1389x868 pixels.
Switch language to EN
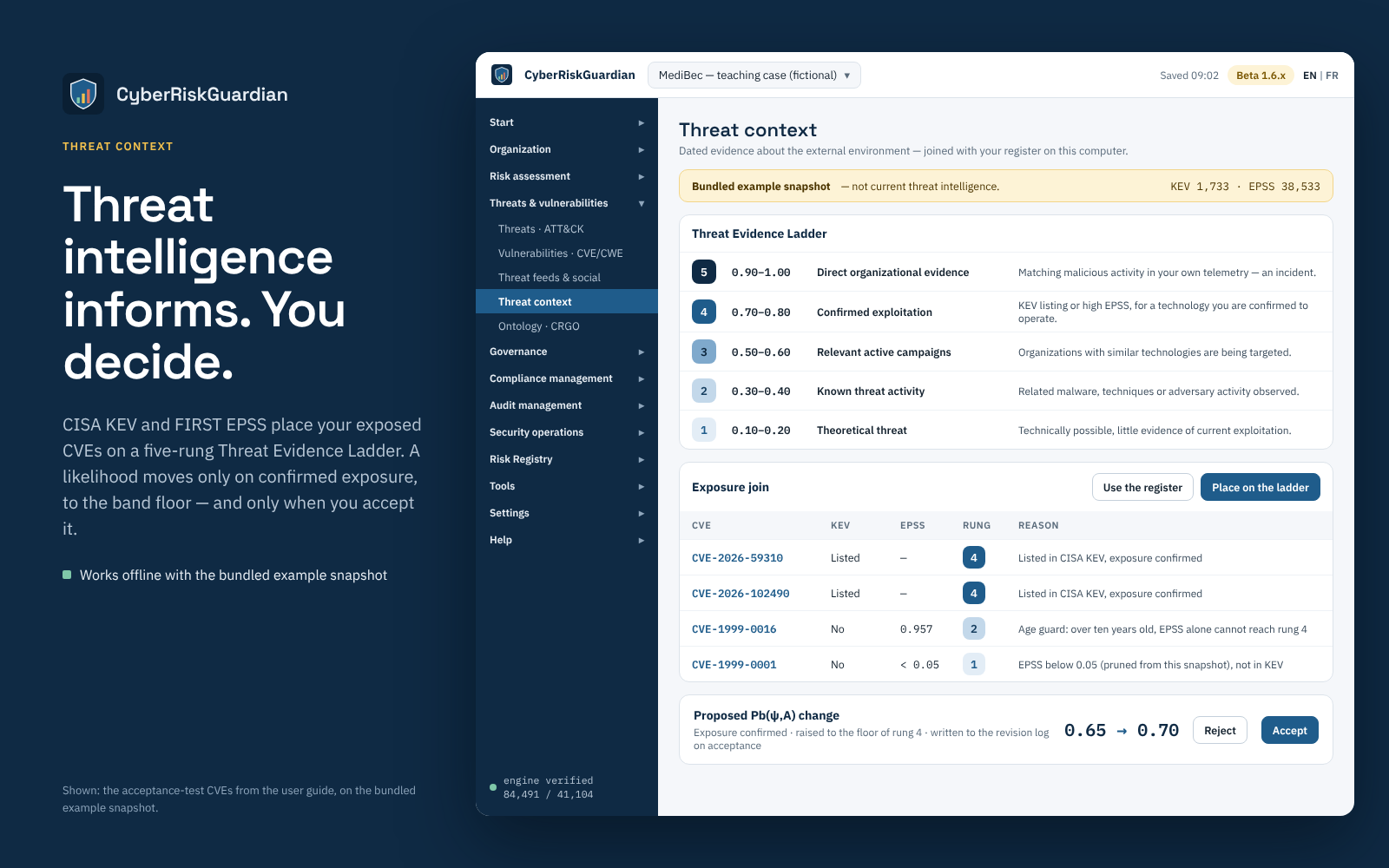tap(1309, 76)
